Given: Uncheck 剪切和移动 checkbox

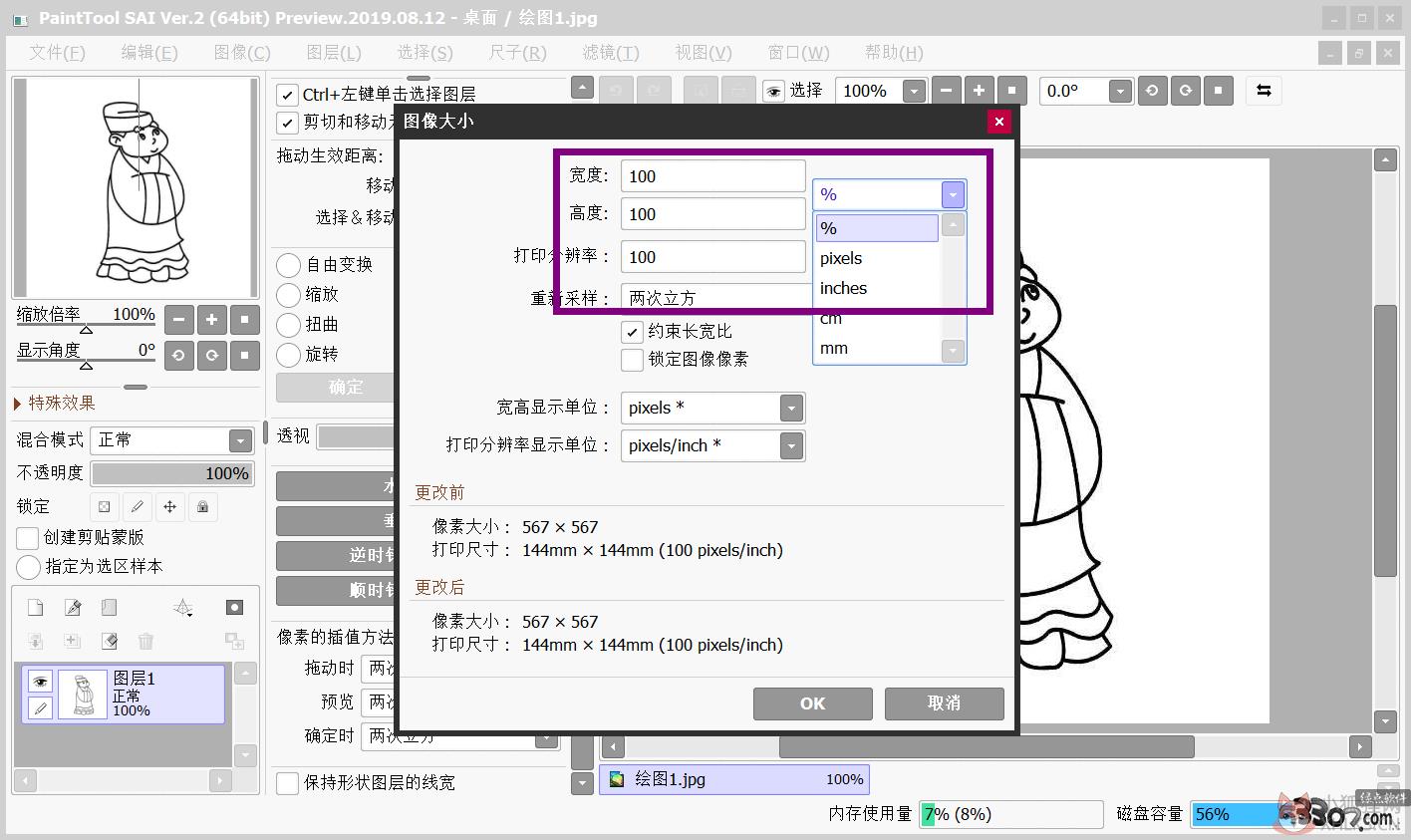Looking at the screenshot, I should 287,123.
